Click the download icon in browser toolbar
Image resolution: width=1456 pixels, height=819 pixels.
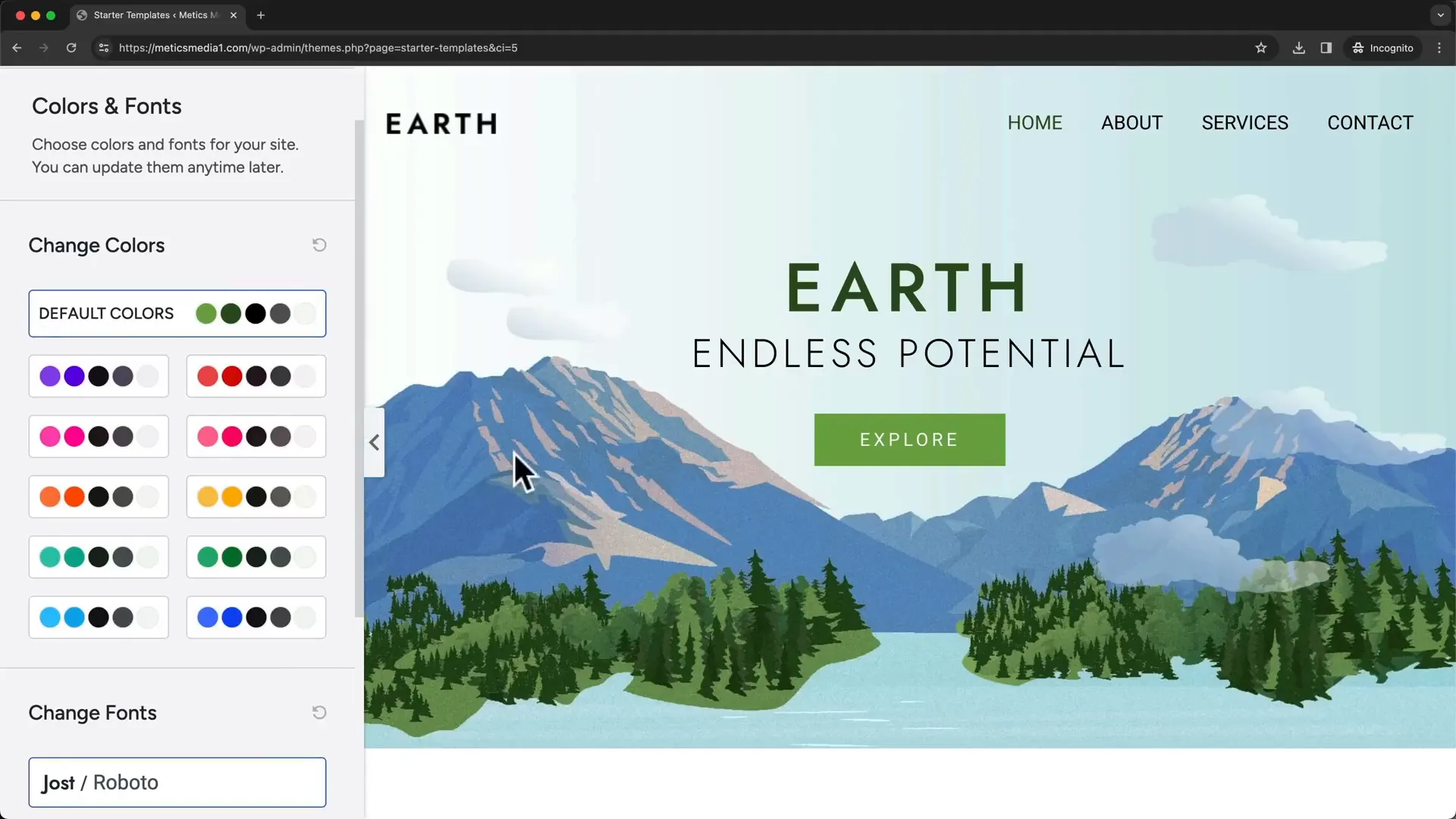click(1298, 47)
